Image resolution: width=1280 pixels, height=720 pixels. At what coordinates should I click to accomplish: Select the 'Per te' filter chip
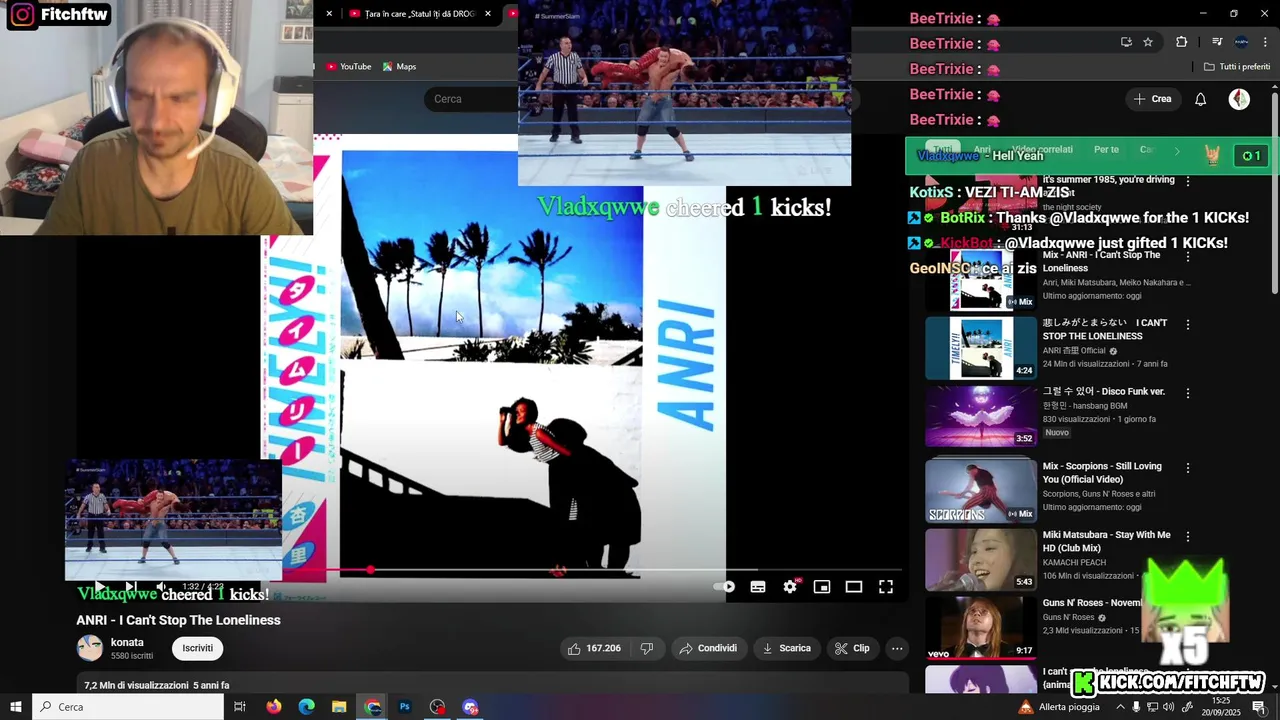(x=1106, y=150)
